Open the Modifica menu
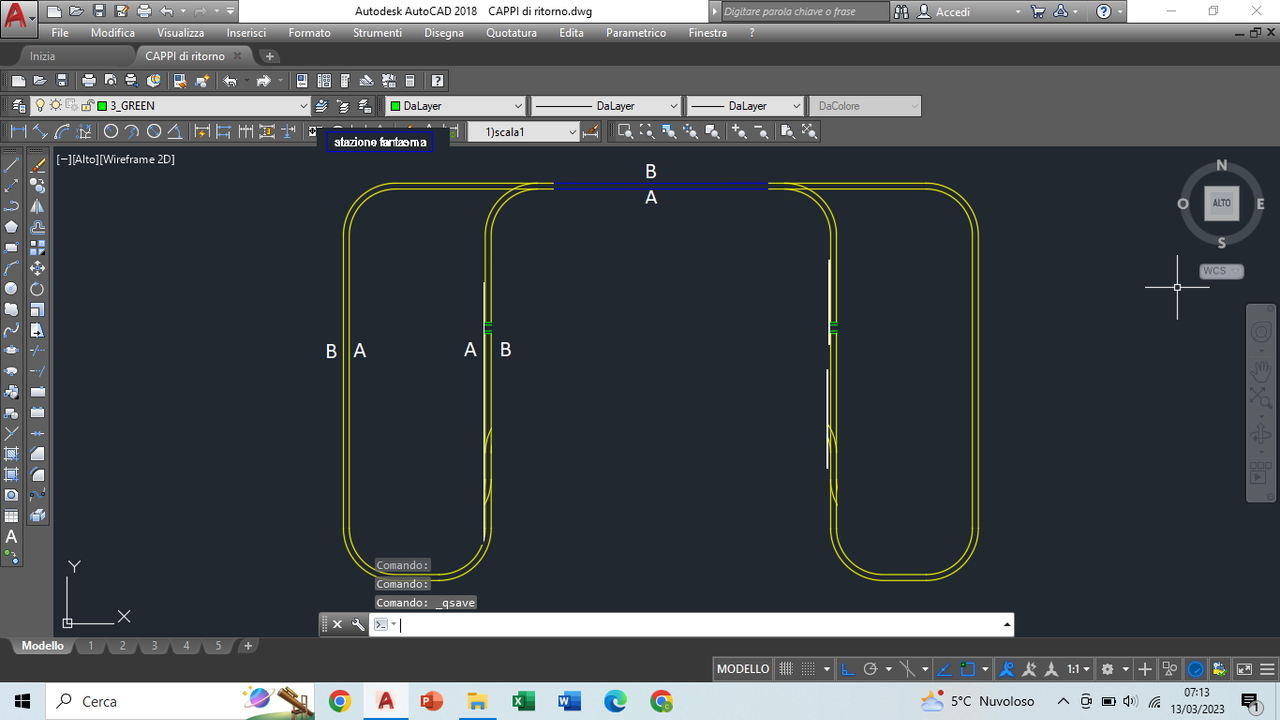 113,33
